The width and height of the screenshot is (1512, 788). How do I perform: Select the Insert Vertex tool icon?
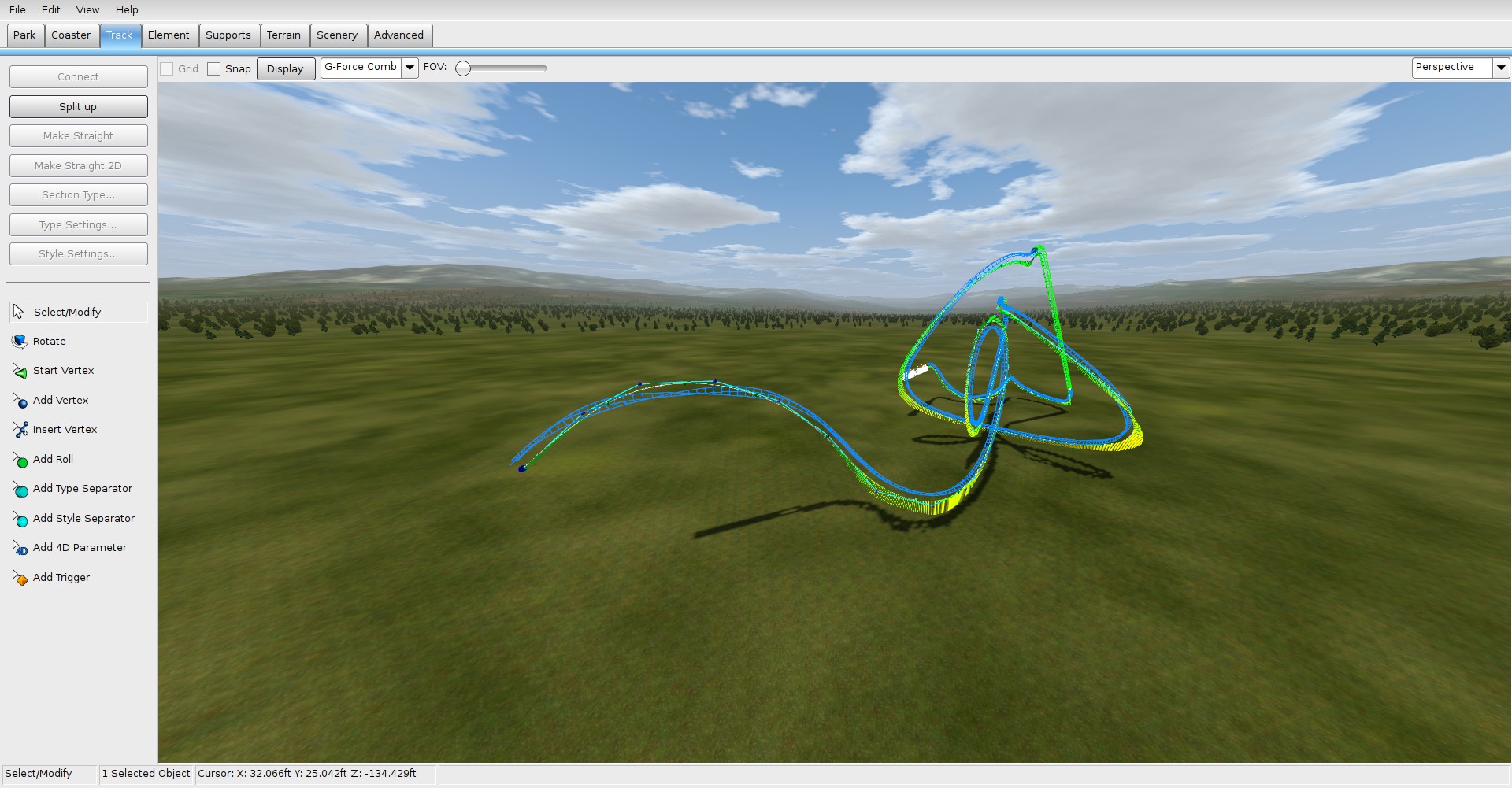tap(20, 430)
